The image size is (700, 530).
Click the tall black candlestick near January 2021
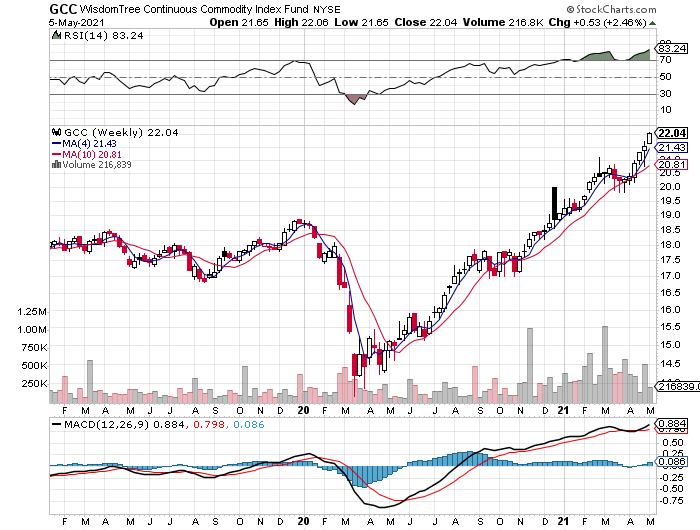(555, 203)
